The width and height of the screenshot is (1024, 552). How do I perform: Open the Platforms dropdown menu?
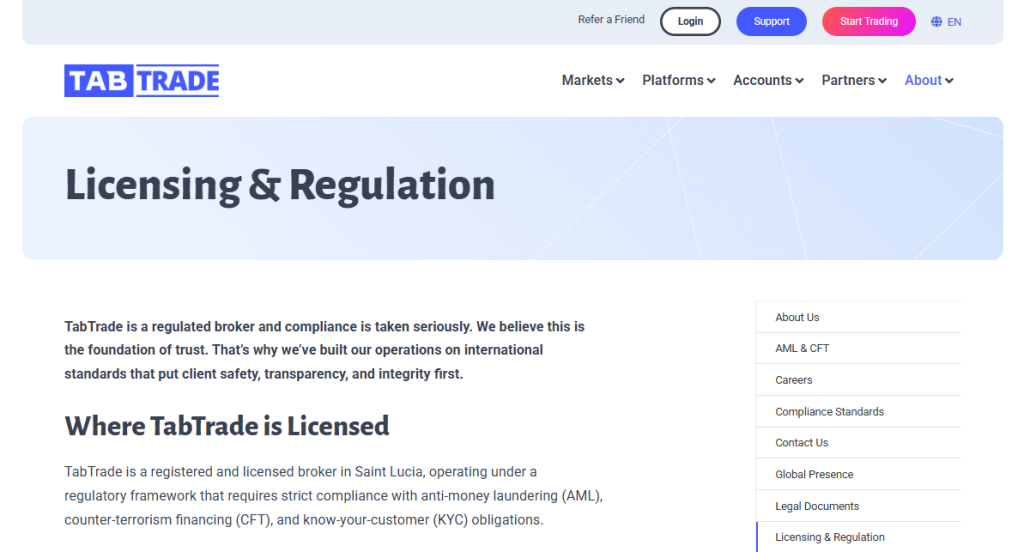click(x=678, y=81)
